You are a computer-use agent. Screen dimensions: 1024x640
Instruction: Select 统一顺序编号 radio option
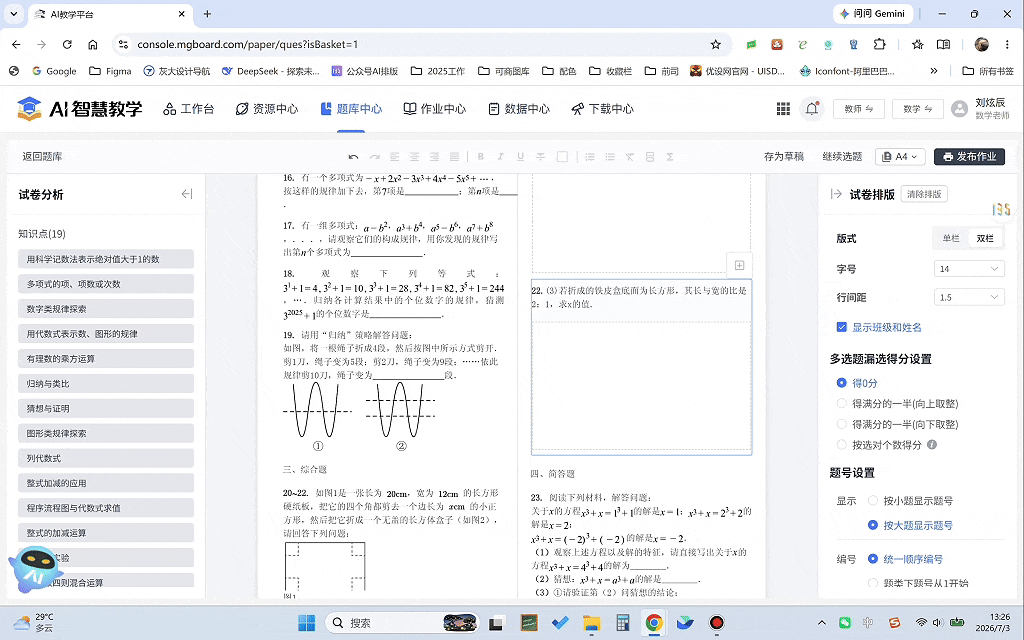(x=873, y=559)
